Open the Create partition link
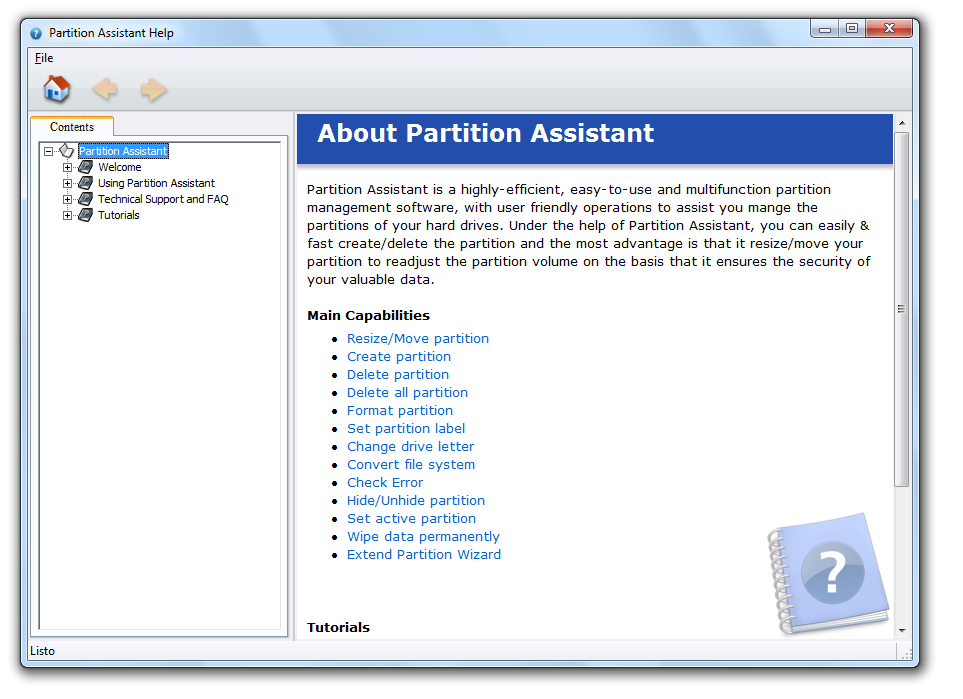The width and height of the screenshot is (963, 699). pyautogui.click(x=399, y=356)
